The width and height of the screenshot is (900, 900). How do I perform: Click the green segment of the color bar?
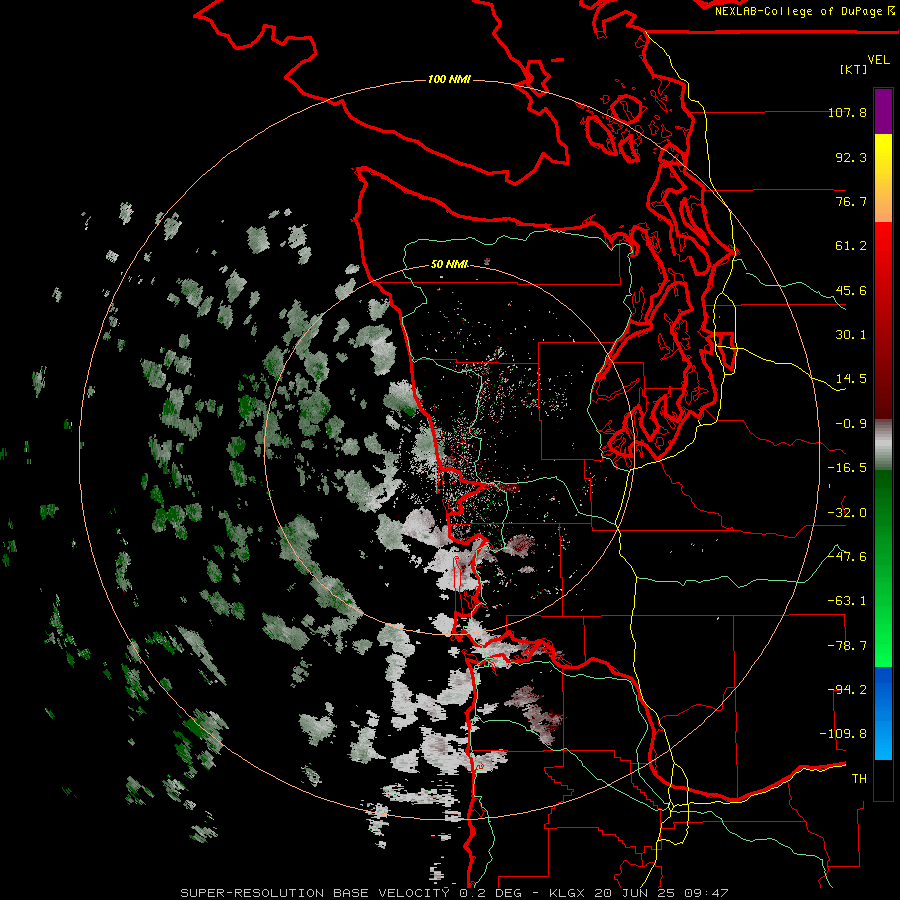883,568
